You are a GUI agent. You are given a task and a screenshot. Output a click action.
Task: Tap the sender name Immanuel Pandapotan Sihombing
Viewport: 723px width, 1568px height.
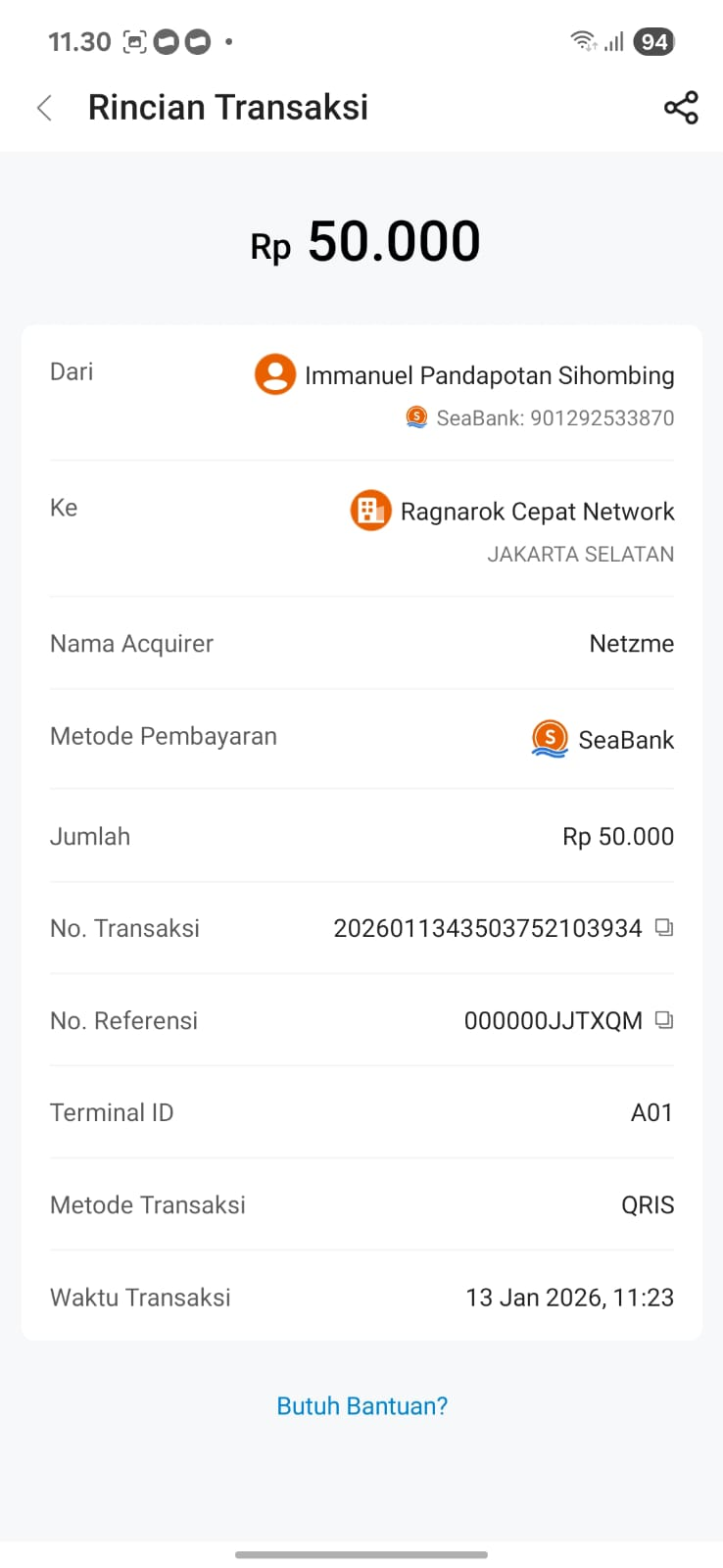point(489,375)
